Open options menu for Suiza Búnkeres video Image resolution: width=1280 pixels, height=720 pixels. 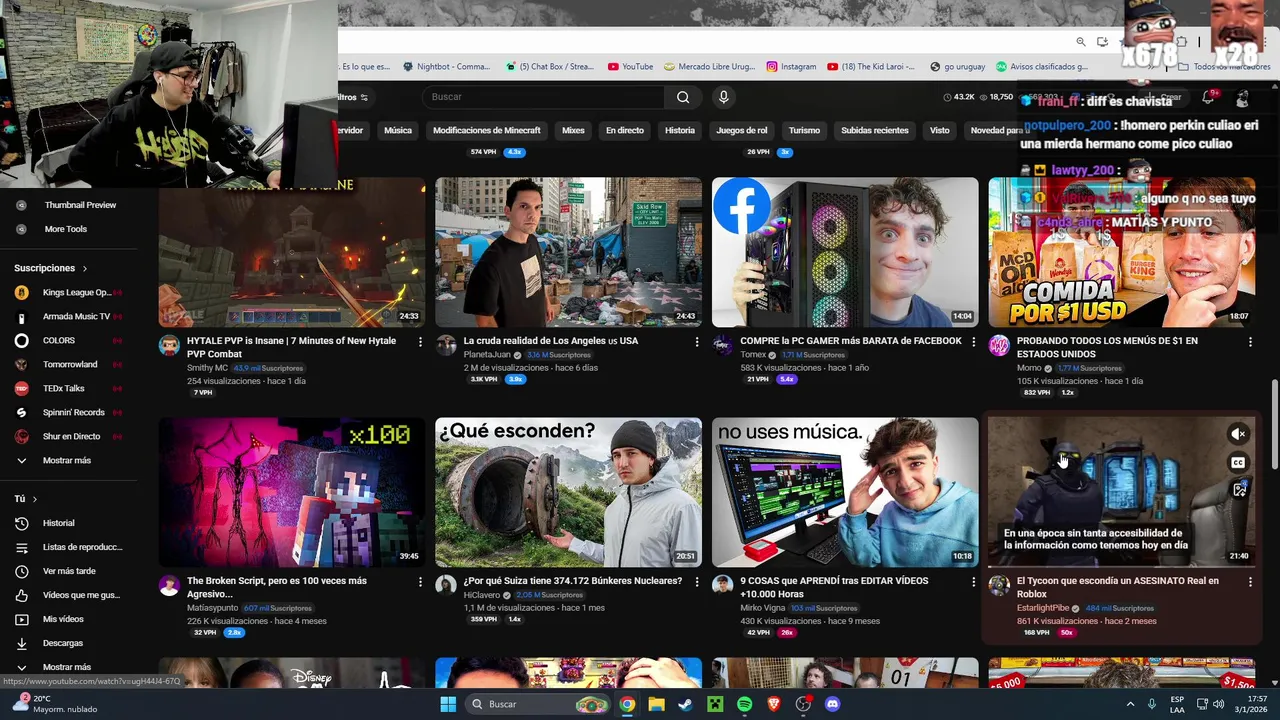click(x=697, y=582)
